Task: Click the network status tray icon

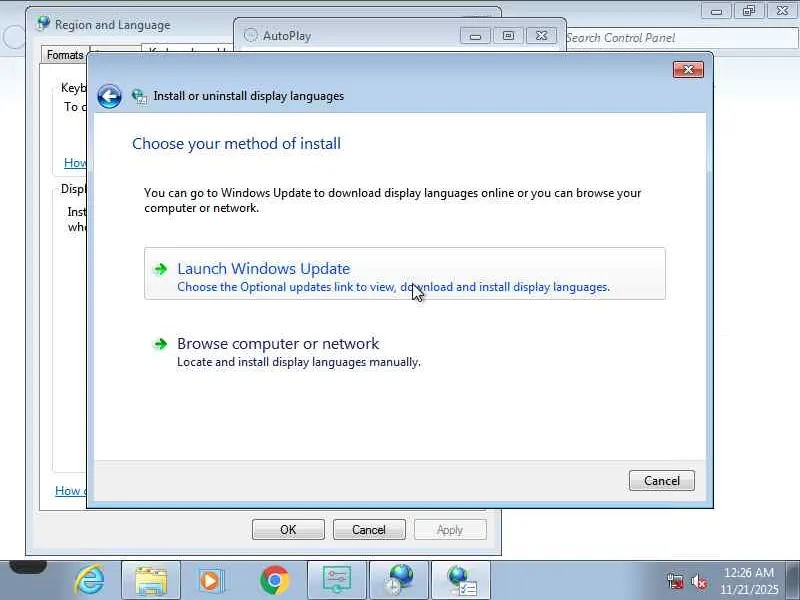Action: (x=676, y=581)
